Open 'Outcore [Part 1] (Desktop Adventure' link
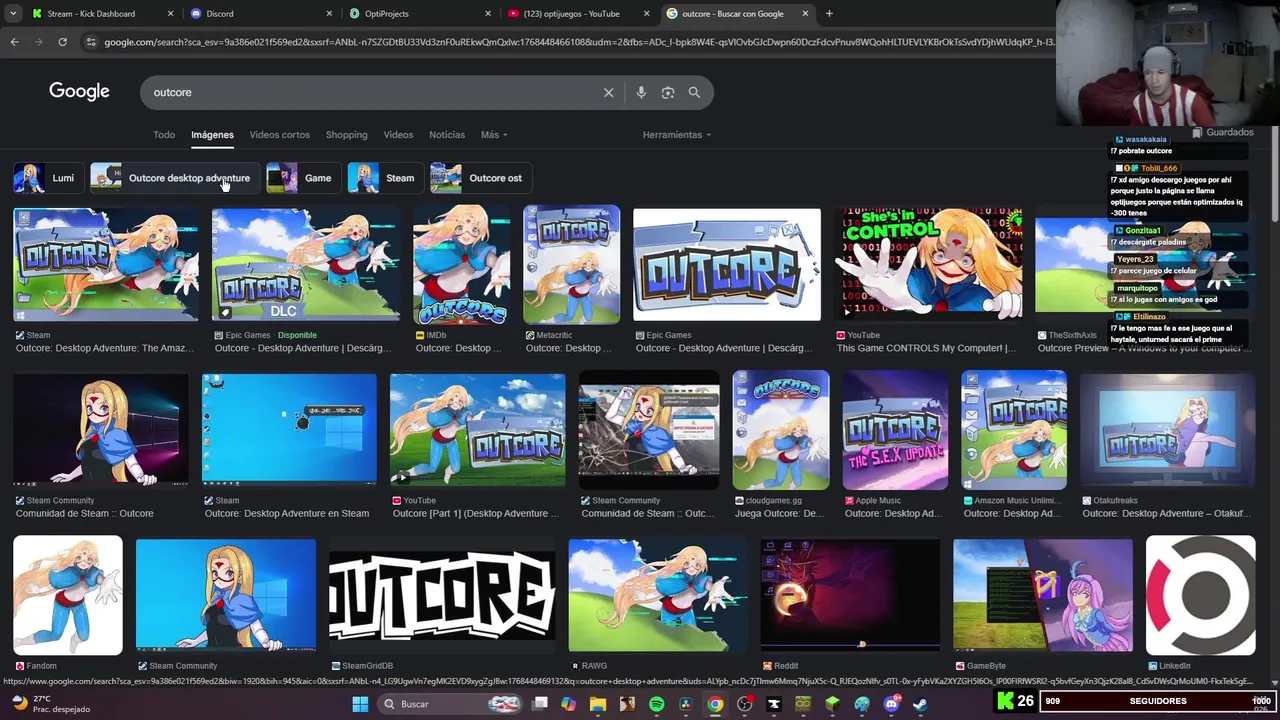Viewport: 1280px width, 720px height. pos(476,513)
